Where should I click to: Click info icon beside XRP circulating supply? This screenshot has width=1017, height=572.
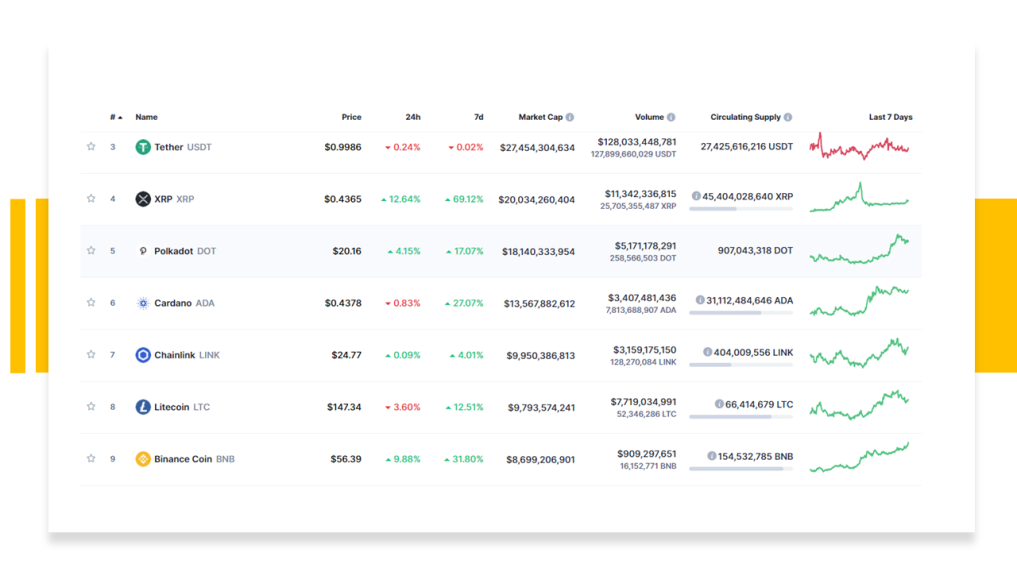coord(696,196)
